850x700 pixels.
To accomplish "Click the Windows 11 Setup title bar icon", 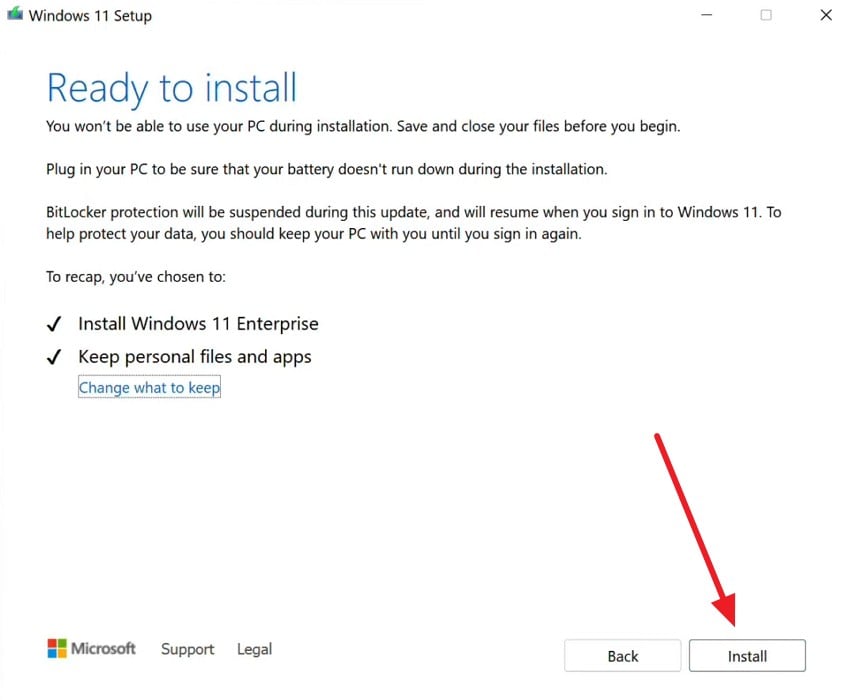I will tap(15, 15).
